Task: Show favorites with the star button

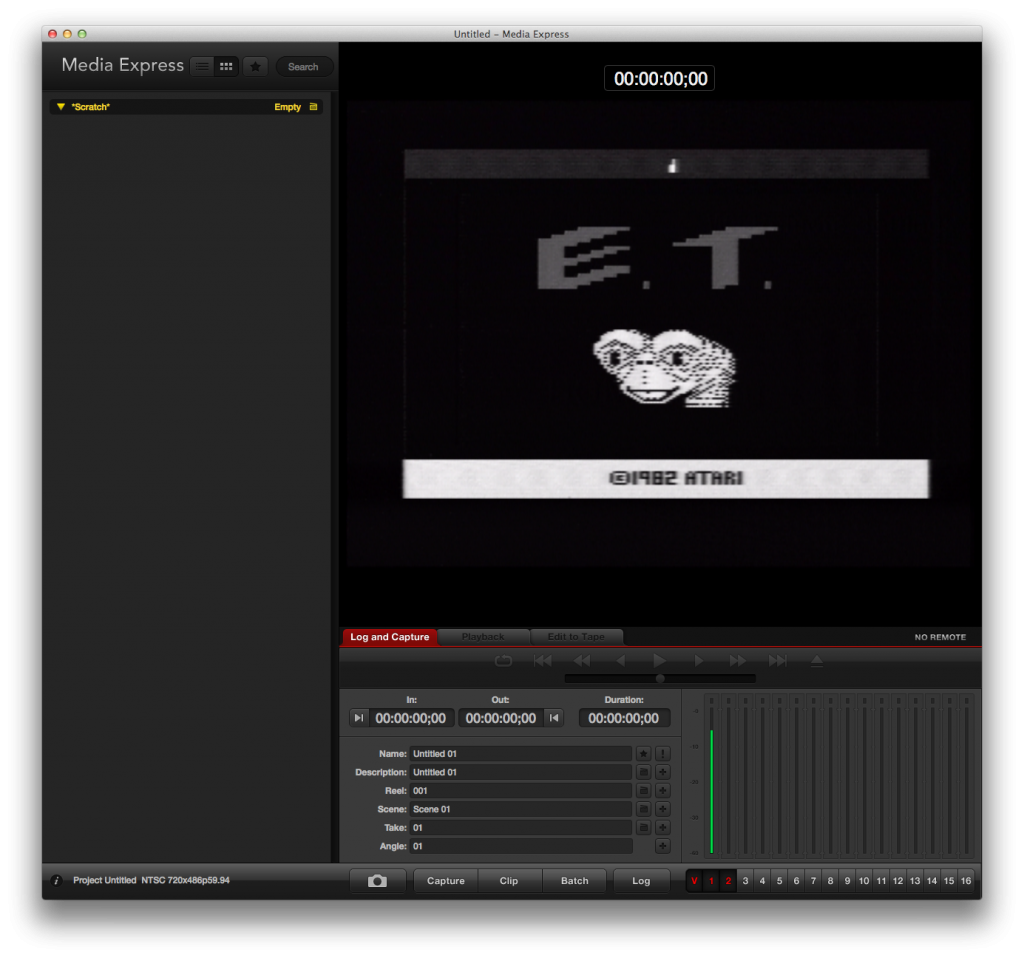Action: (x=255, y=67)
